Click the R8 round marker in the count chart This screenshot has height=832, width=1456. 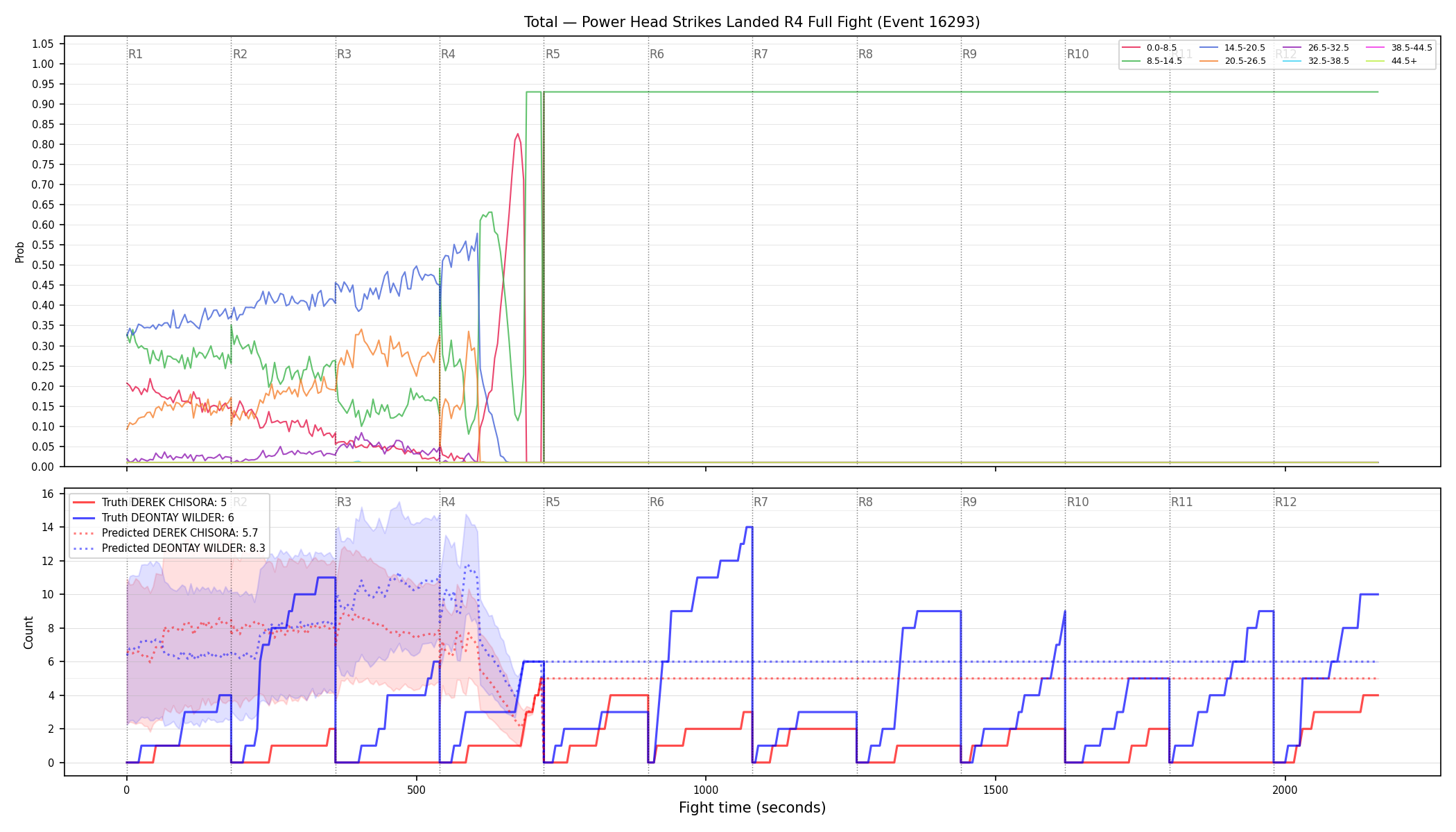pyautogui.click(x=865, y=502)
